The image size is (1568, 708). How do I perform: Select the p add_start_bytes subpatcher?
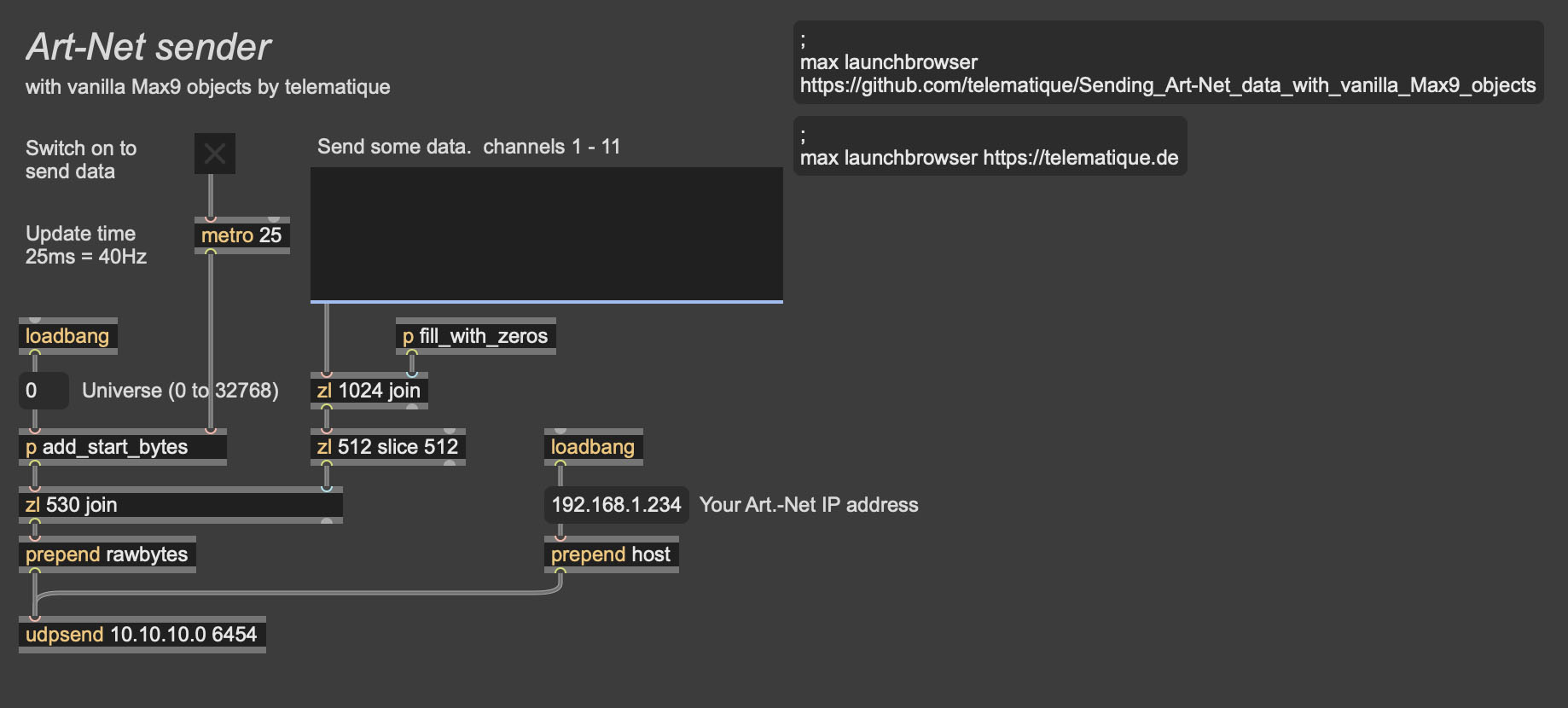[122, 447]
